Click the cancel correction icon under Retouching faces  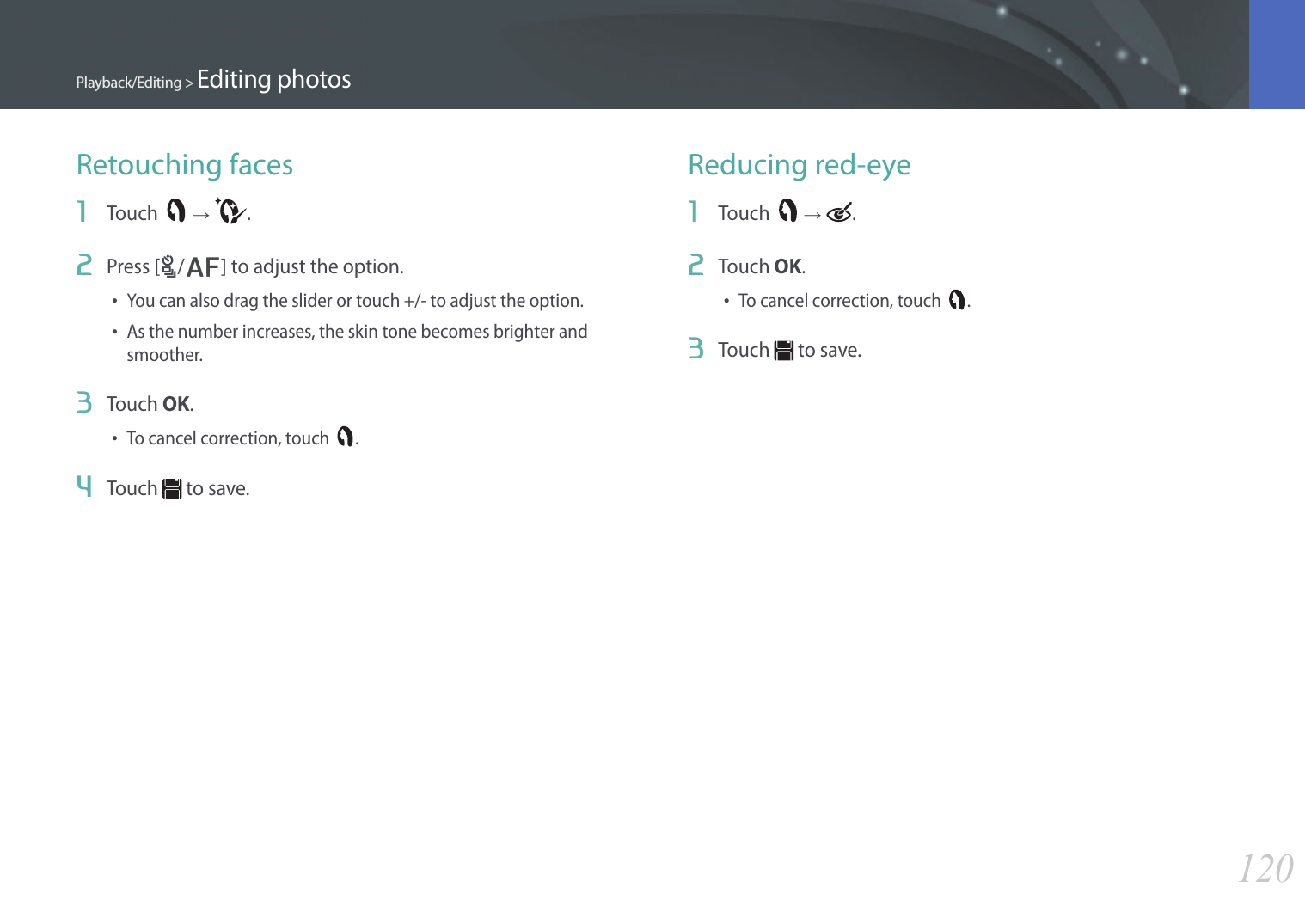346,437
